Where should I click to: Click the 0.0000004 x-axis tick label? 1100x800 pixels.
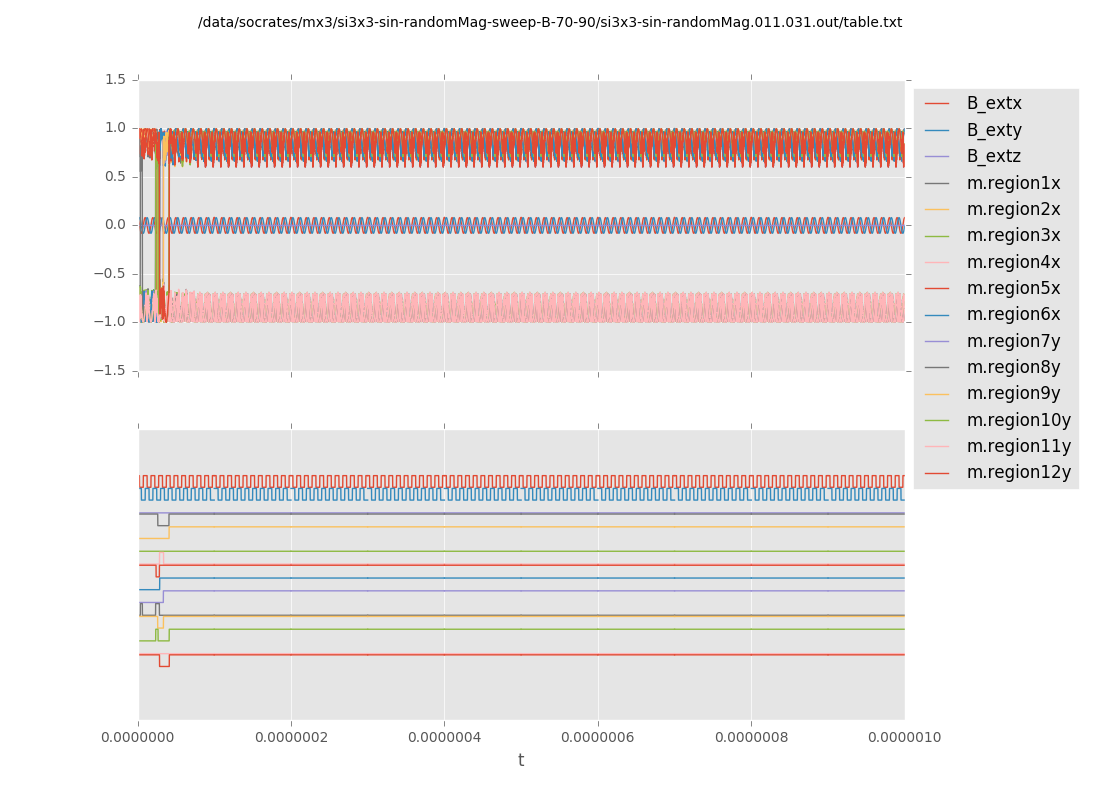444,738
